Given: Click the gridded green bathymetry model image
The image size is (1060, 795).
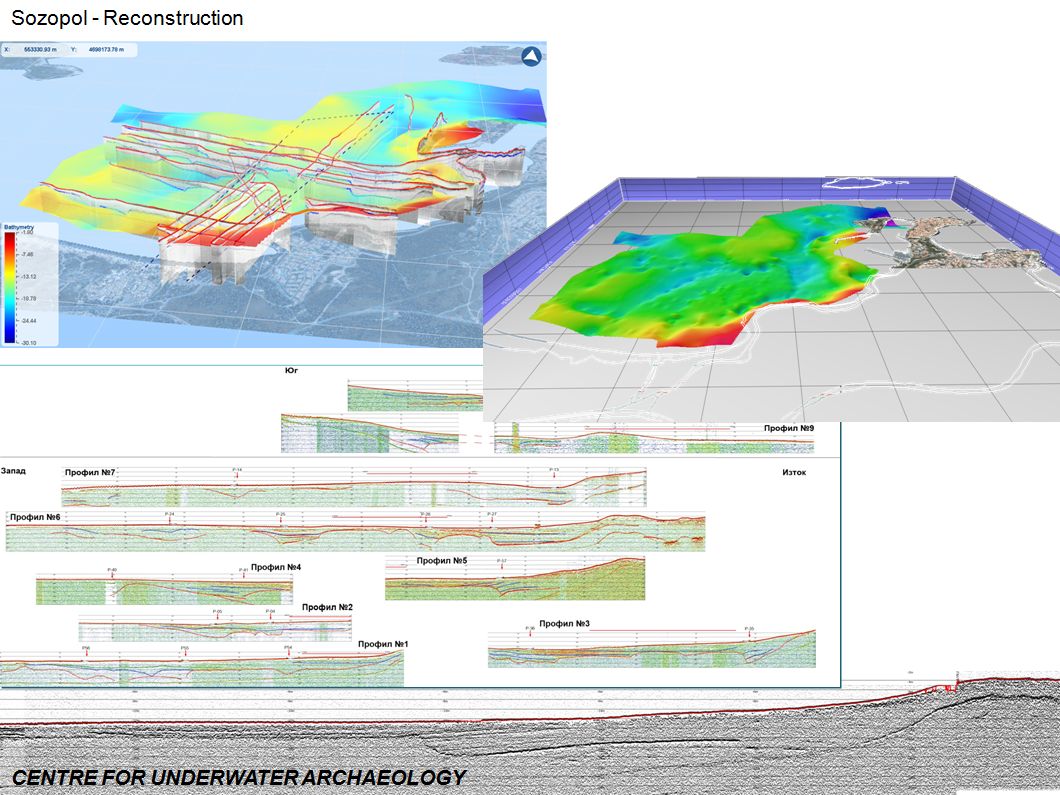Looking at the screenshot, I should pyautogui.click(x=771, y=299).
